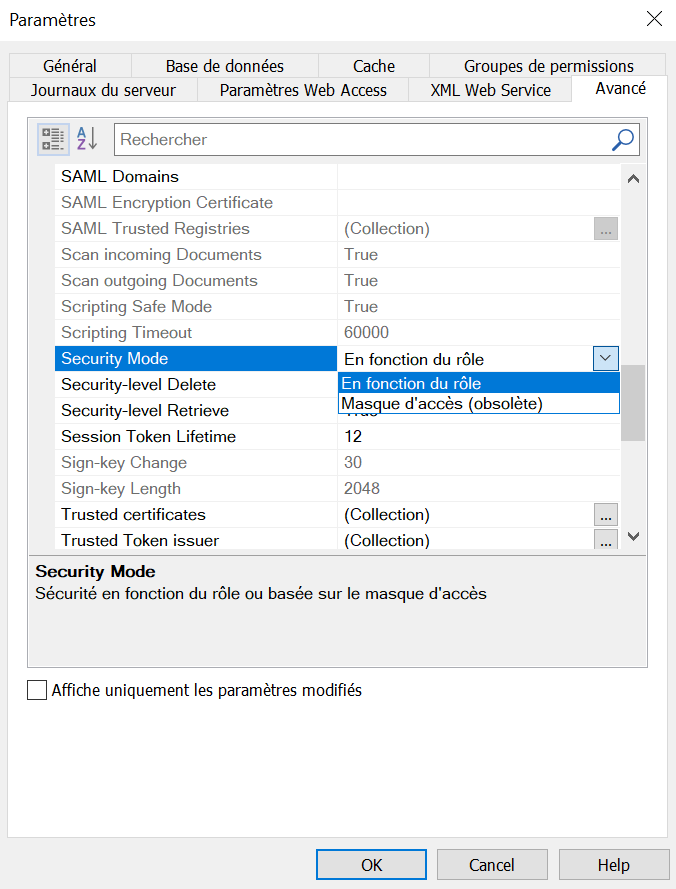
Task: Sort the properties alphabetically
Action: (86, 138)
